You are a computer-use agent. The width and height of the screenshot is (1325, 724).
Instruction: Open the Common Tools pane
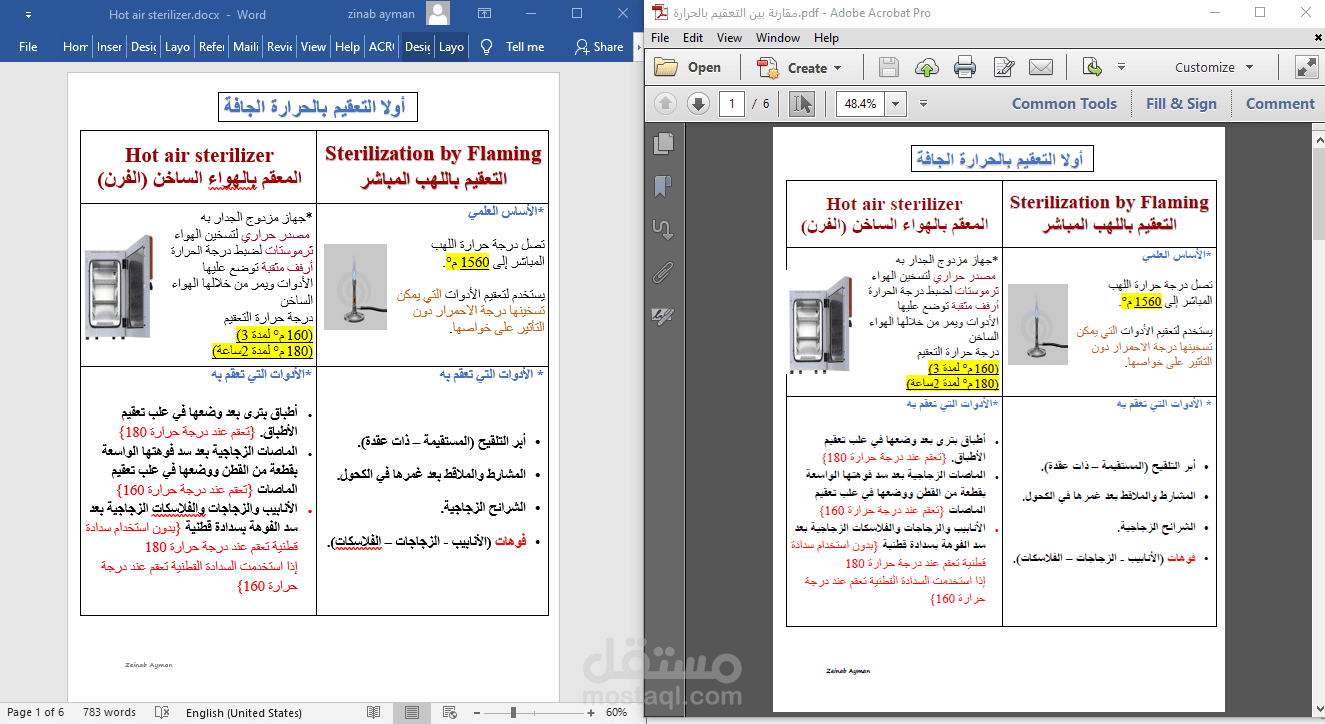1064,104
